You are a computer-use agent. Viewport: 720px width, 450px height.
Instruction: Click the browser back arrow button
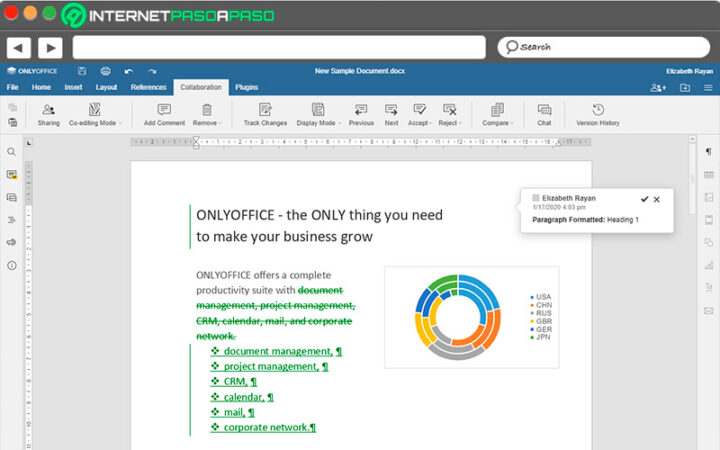18,47
